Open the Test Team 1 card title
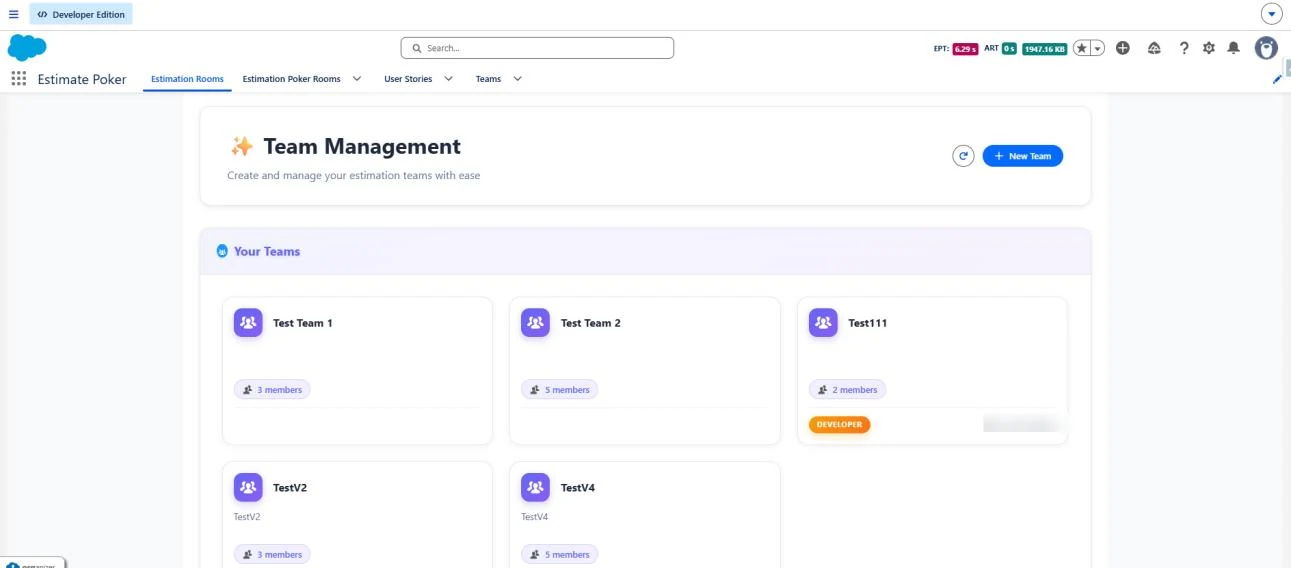 pyautogui.click(x=303, y=323)
